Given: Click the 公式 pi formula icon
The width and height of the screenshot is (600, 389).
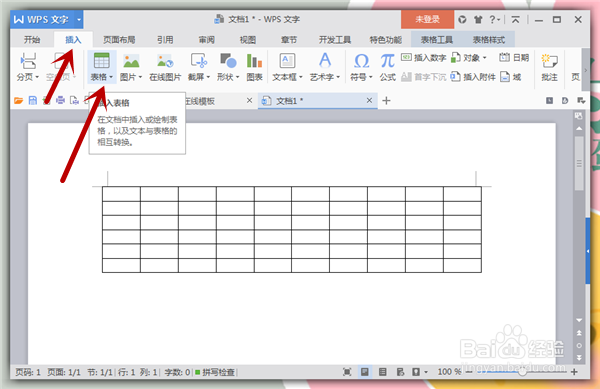Looking at the screenshot, I should click(387, 61).
